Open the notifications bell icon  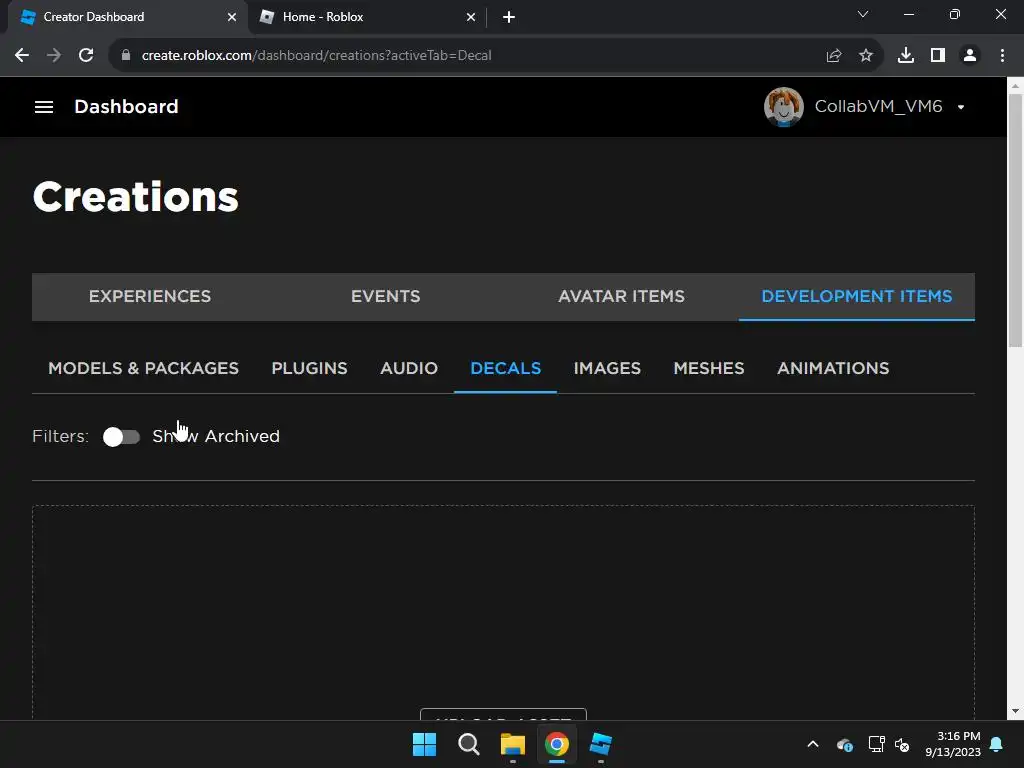click(x=997, y=744)
